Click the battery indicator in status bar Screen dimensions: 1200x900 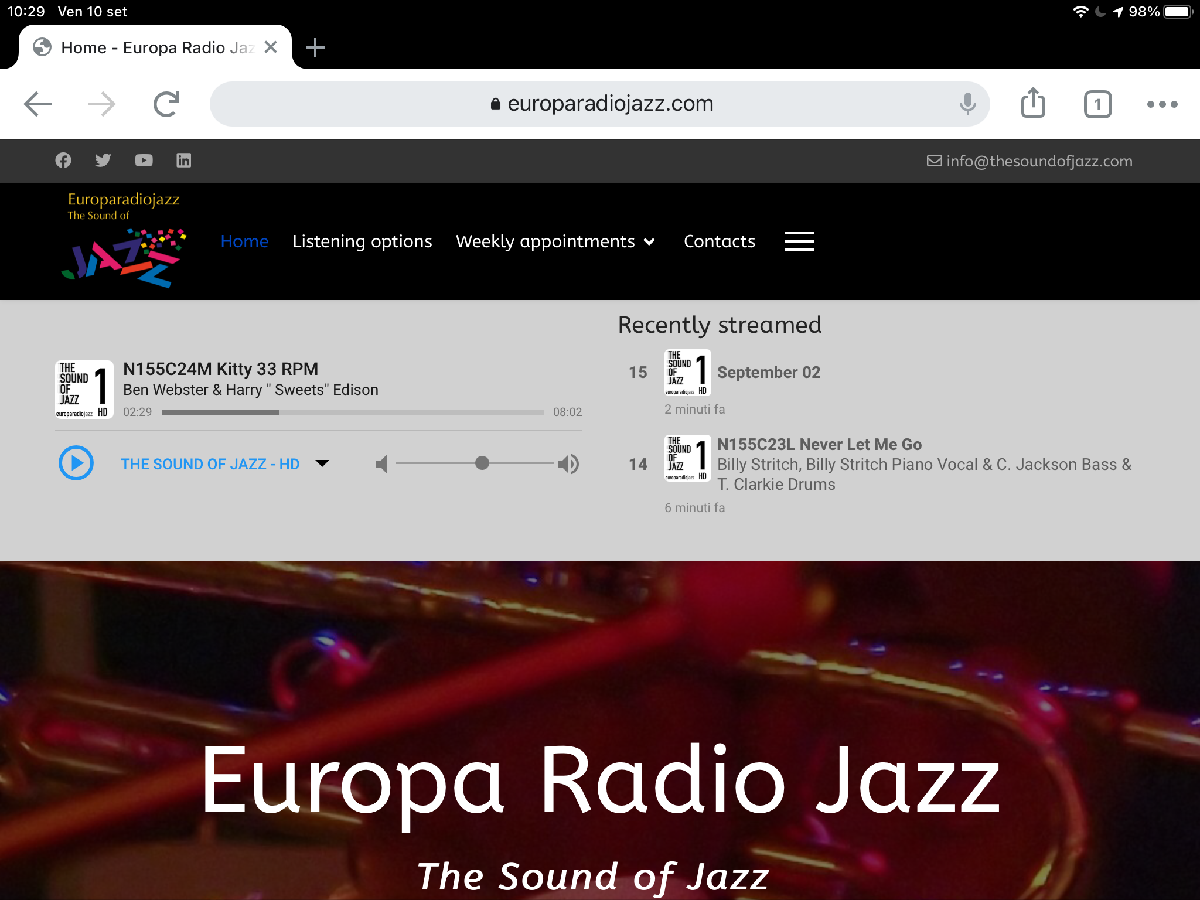pos(1178,12)
